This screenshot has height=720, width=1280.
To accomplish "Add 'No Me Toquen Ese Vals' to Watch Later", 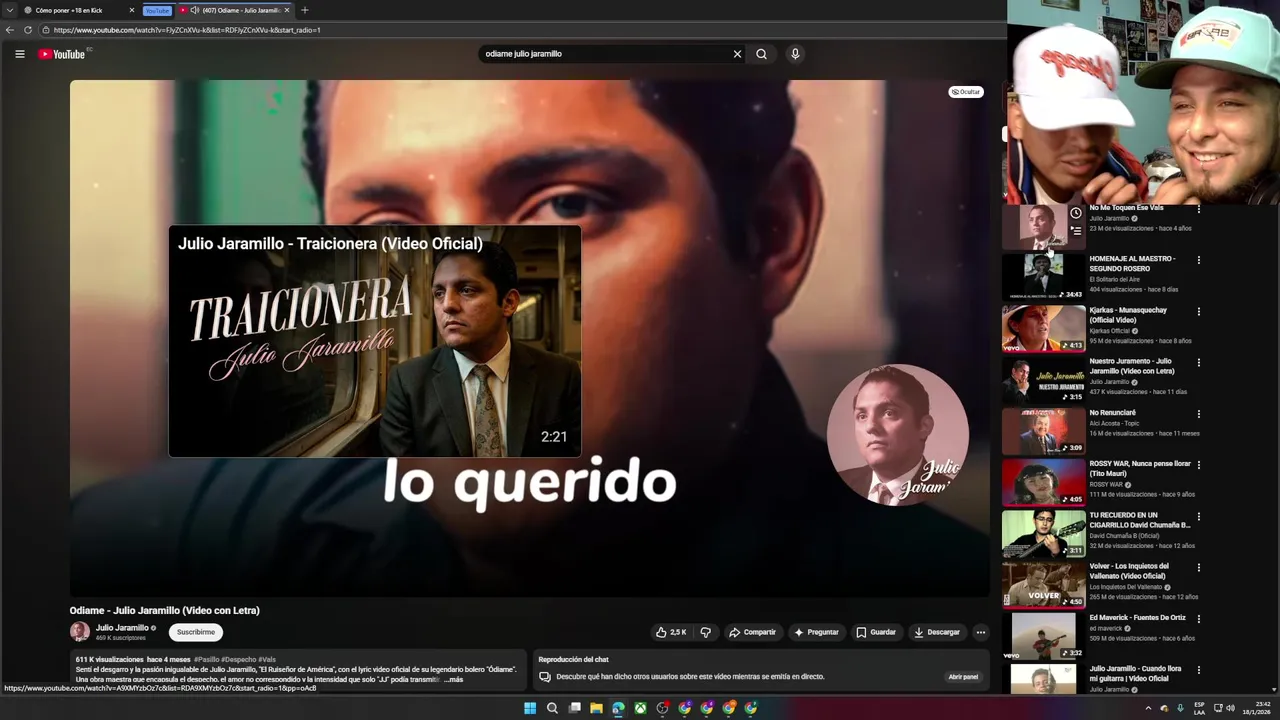I will (x=1076, y=213).
